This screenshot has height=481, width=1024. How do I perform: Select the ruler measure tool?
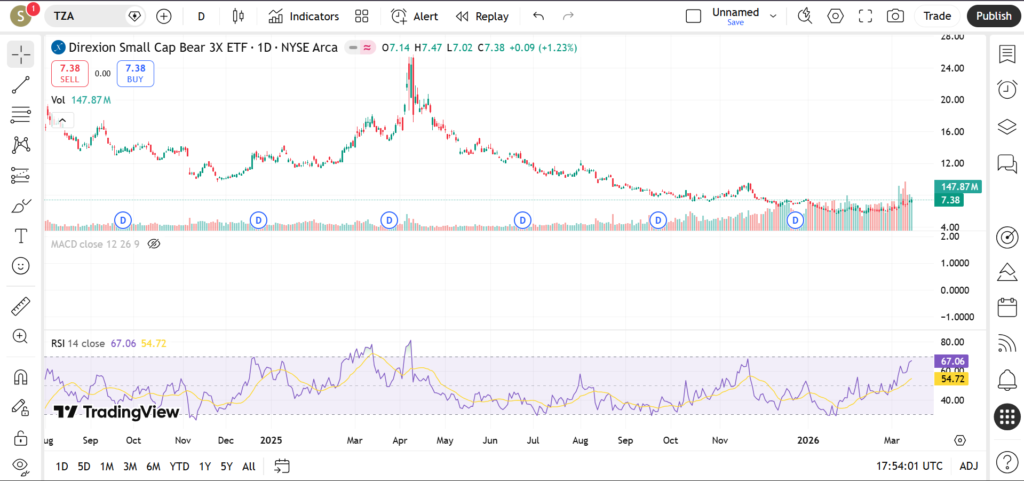(x=20, y=306)
